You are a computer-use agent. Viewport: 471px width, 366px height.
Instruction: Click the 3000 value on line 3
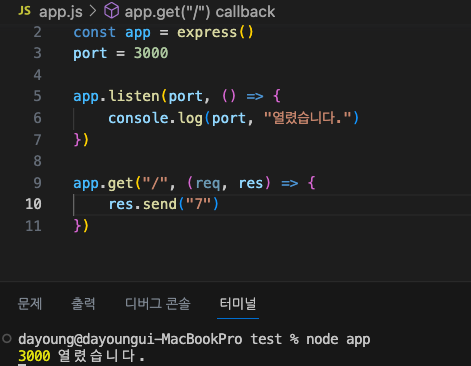(x=151, y=53)
